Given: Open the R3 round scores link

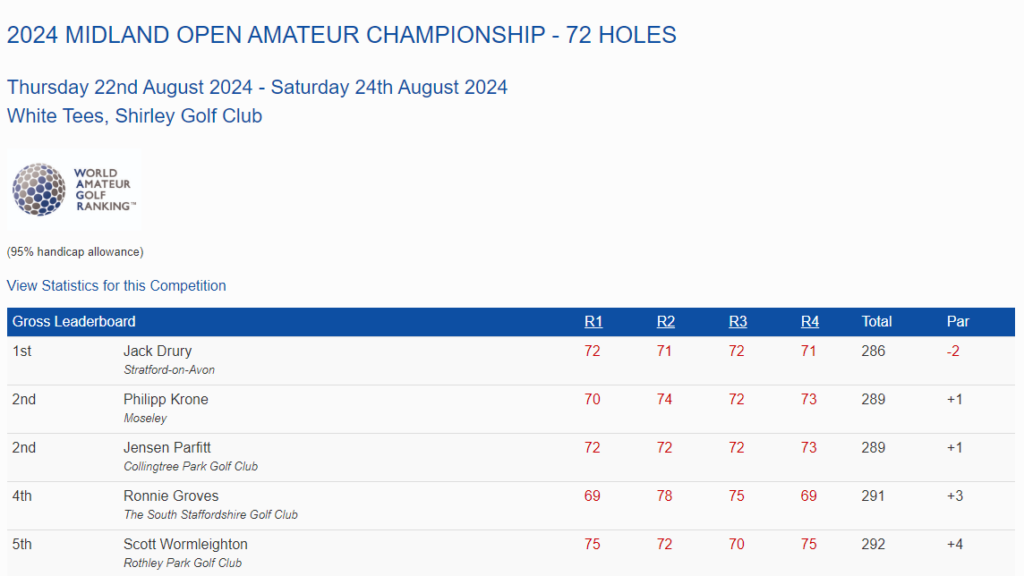Looking at the screenshot, I should tap(737, 322).
